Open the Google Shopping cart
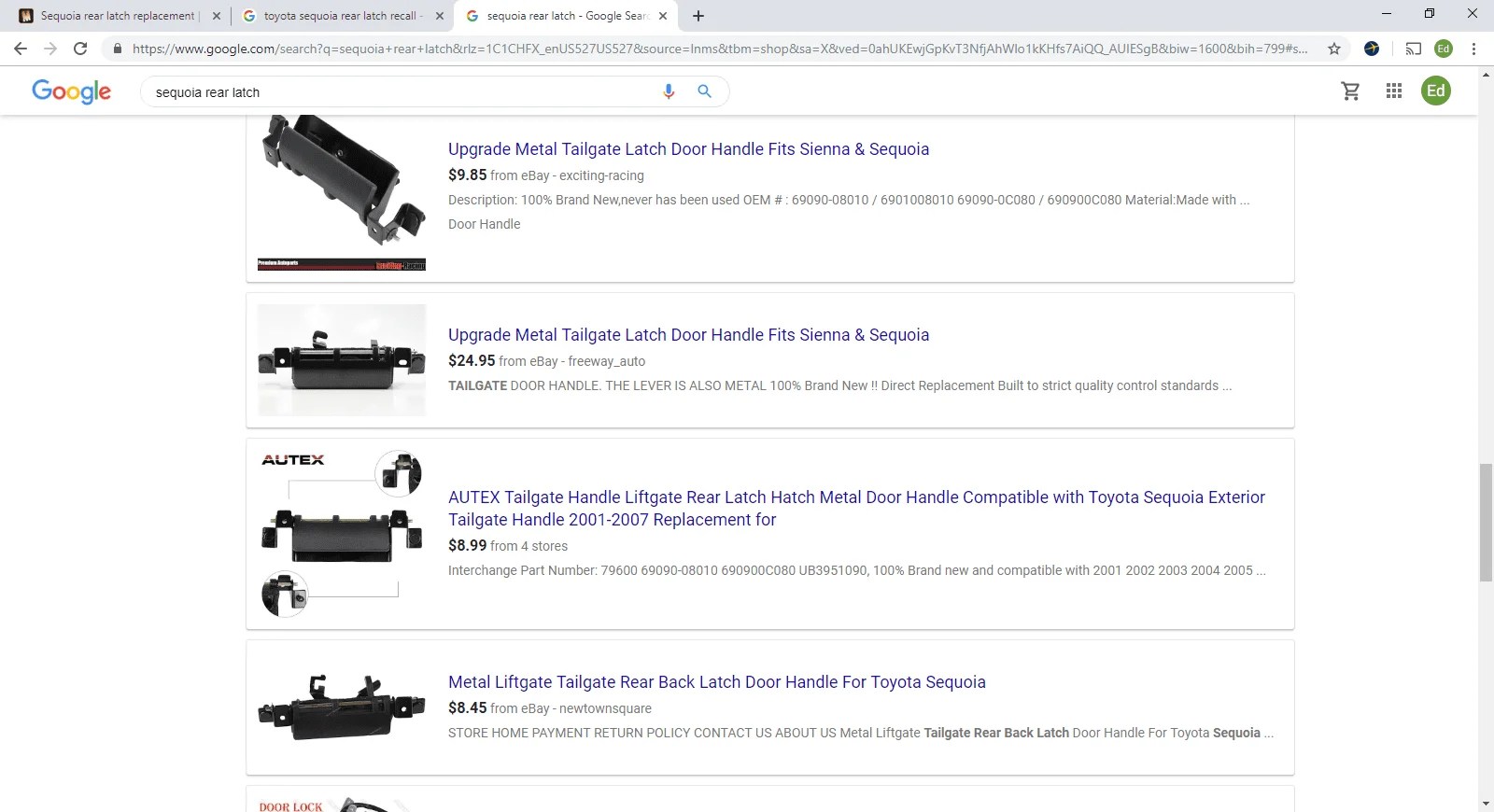1494x812 pixels. (1350, 91)
